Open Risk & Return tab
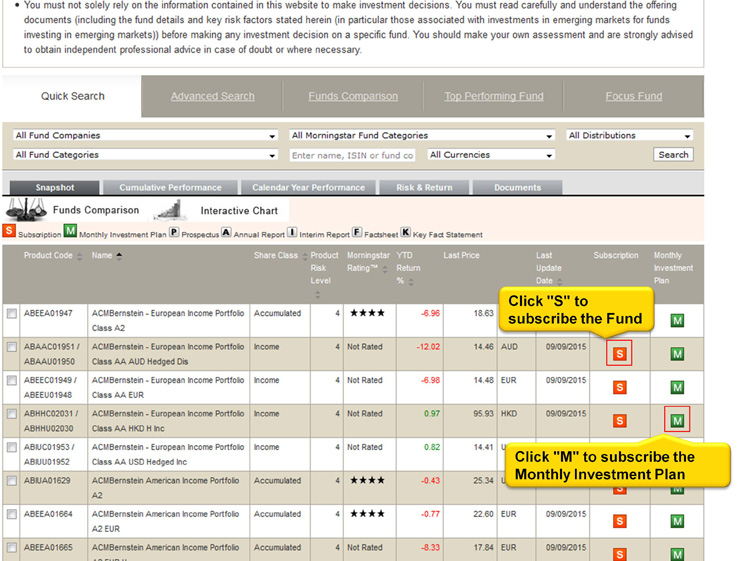748x561 pixels. [x=424, y=187]
